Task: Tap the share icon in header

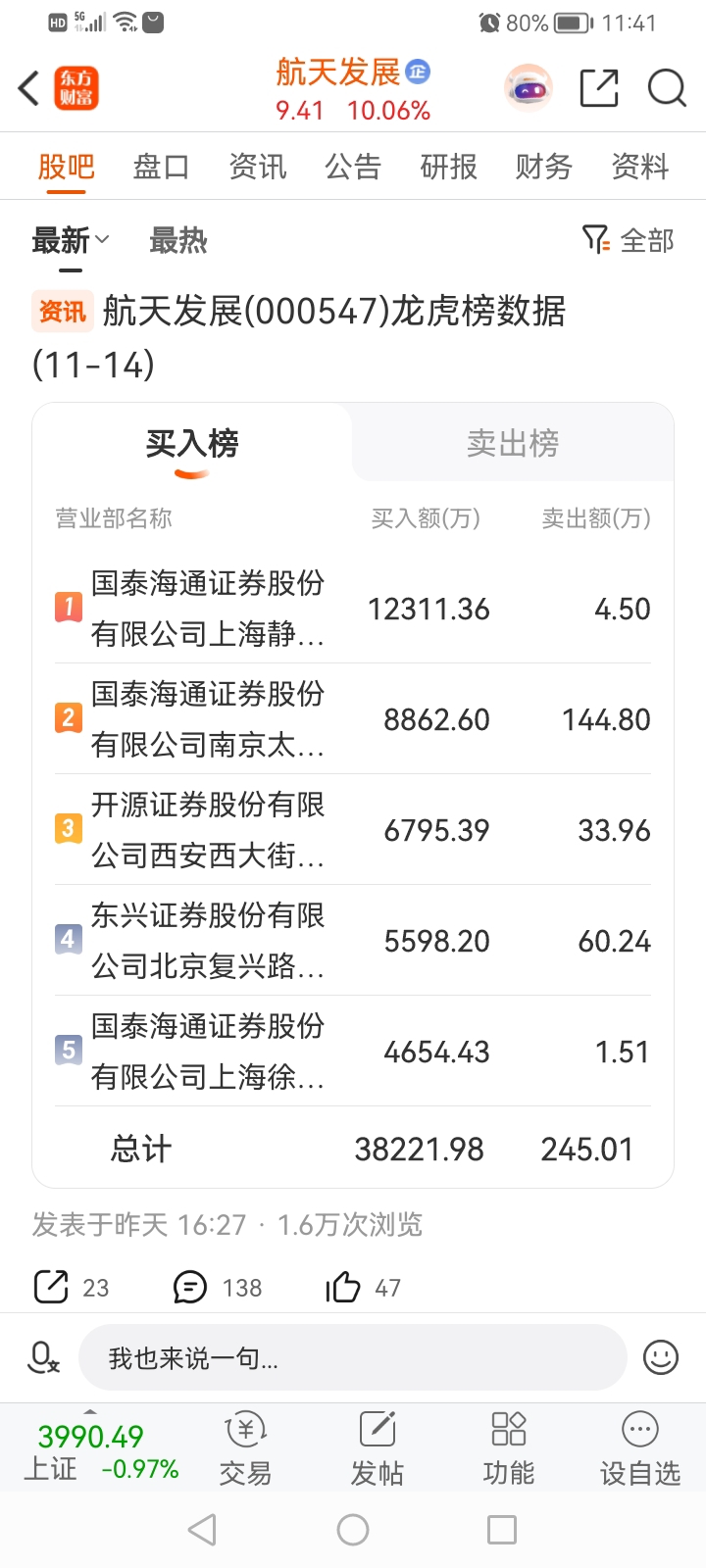Action: (599, 88)
